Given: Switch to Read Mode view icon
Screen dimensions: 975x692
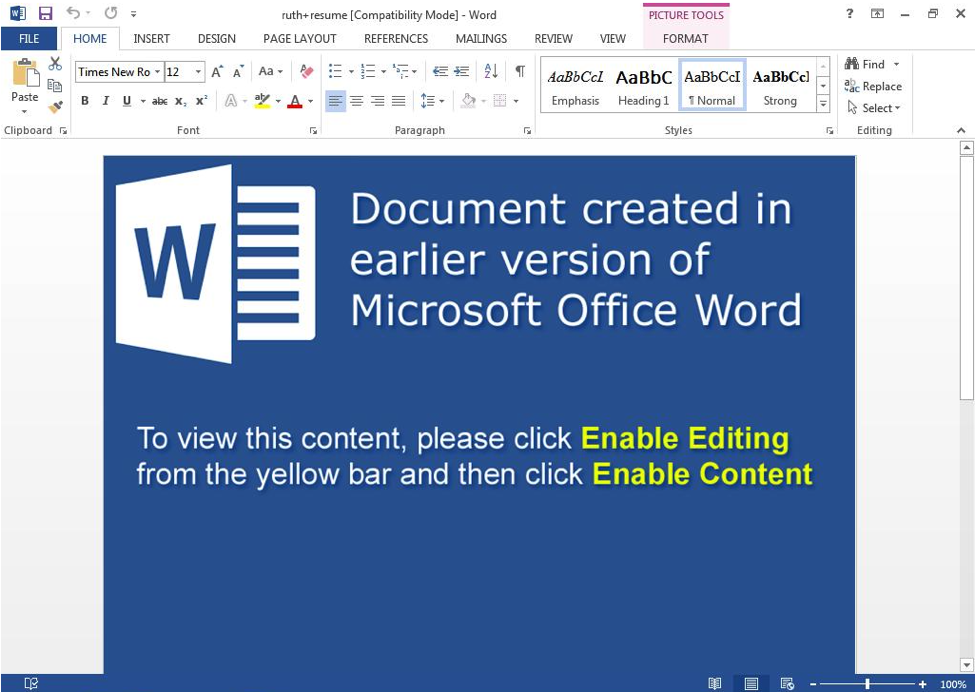Looking at the screenshot, I should click(715, 684).
